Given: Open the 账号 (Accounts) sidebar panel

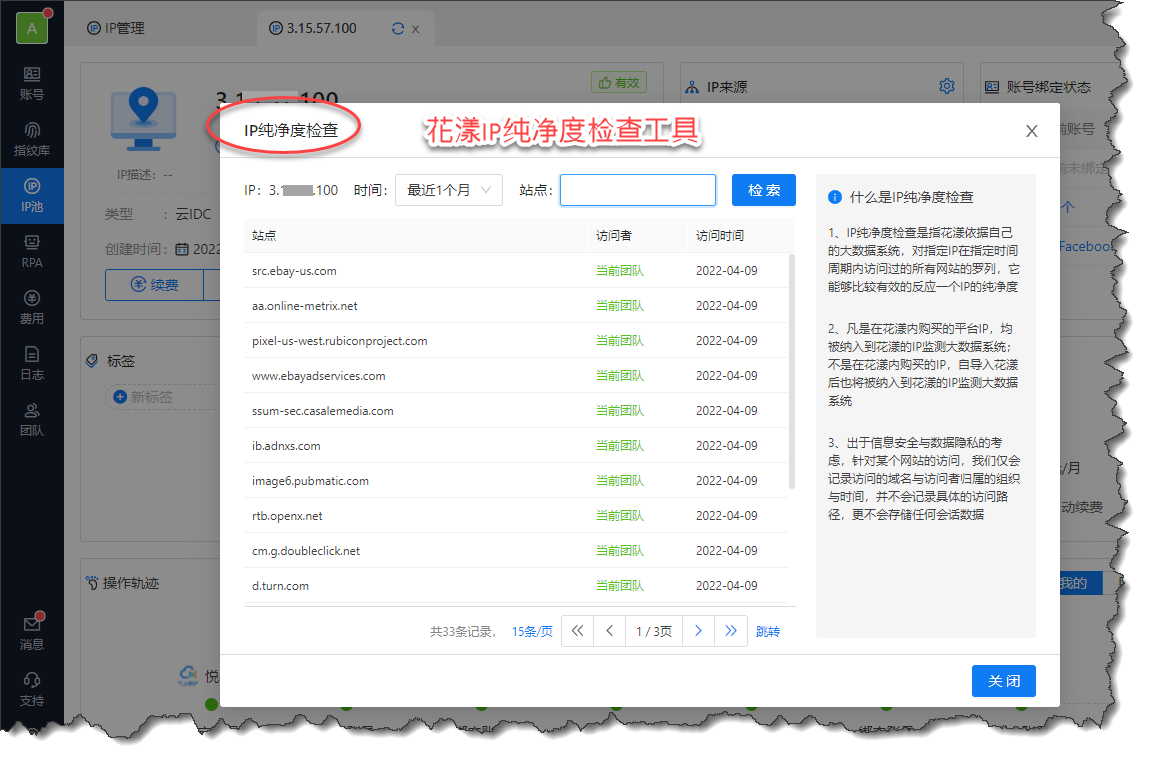Looking at the screenshot, I should pyautogui.click(x=33, y=85).
